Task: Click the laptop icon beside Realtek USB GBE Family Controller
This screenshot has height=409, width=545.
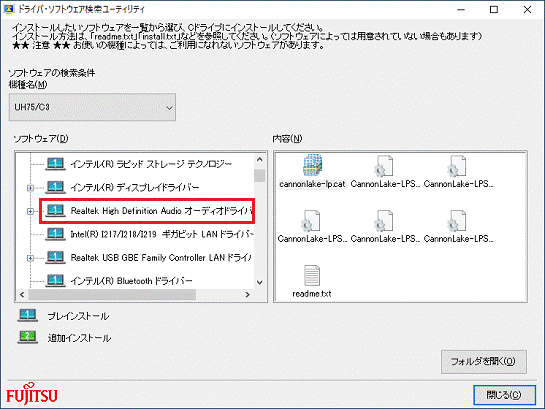Action: pos(55,257)
